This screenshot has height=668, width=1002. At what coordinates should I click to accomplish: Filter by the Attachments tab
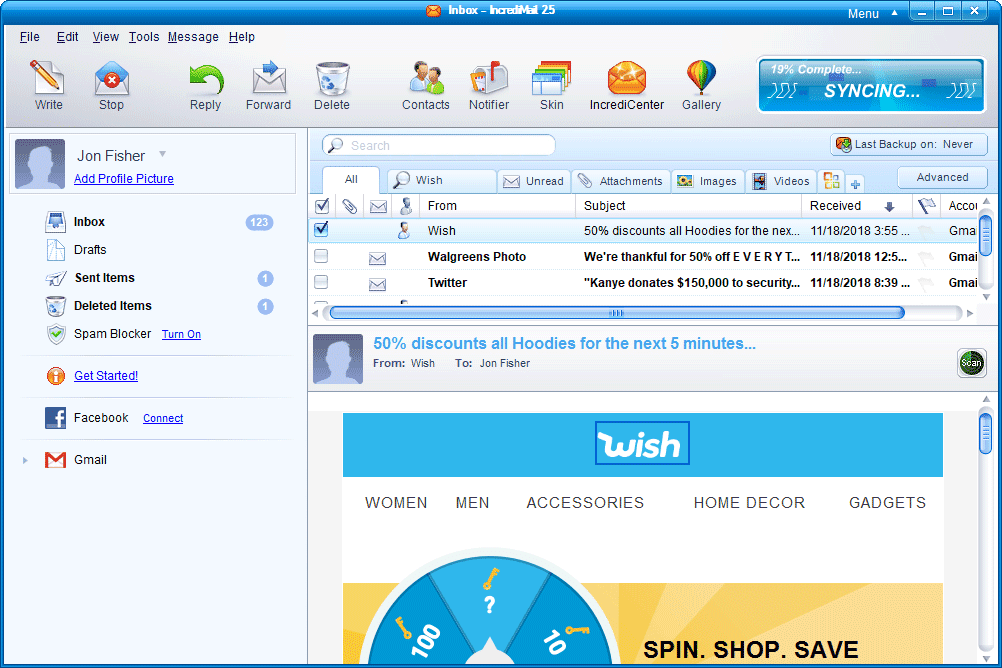click(620, 182)
